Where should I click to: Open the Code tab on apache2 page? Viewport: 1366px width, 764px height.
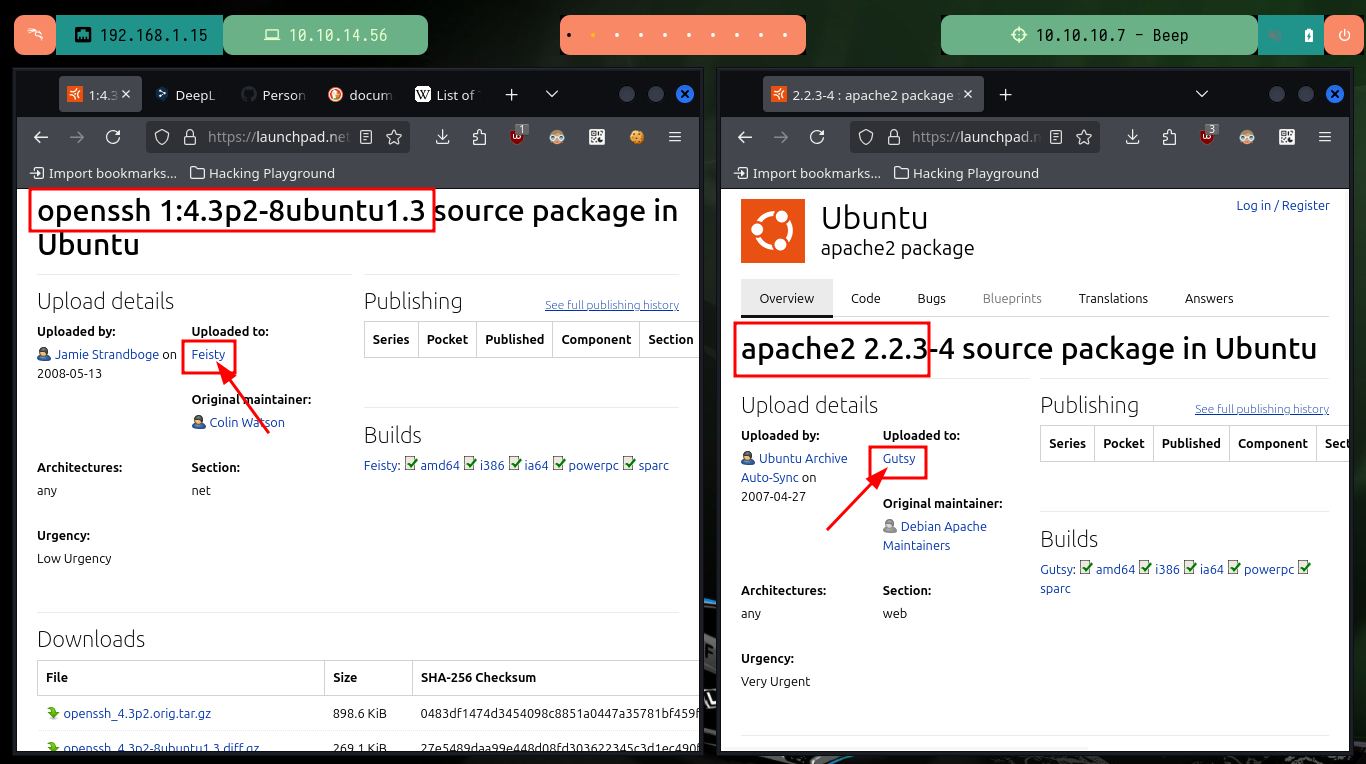[865, 298]
